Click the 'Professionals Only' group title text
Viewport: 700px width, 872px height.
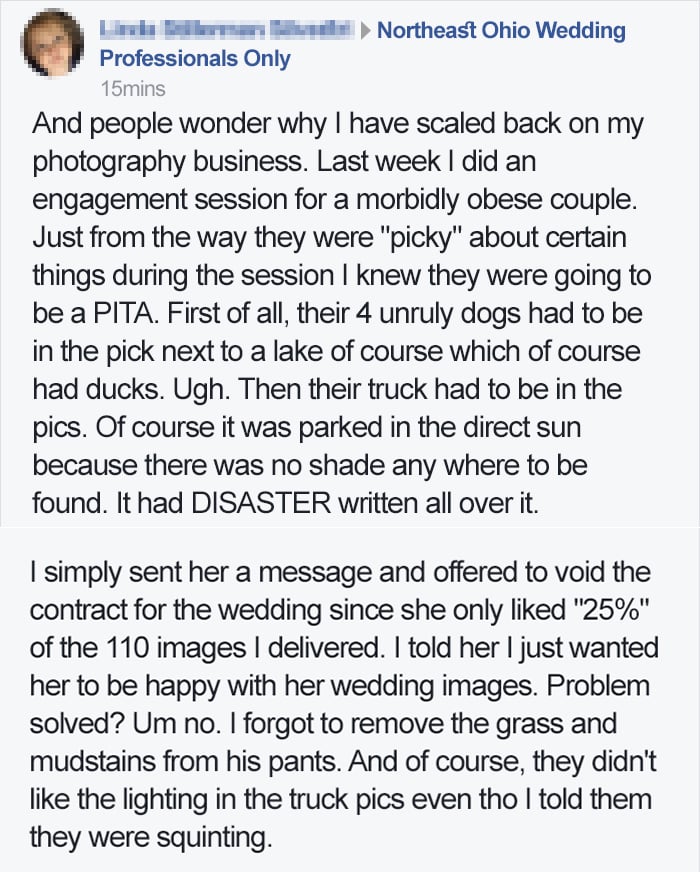click(x=195, y=58)
